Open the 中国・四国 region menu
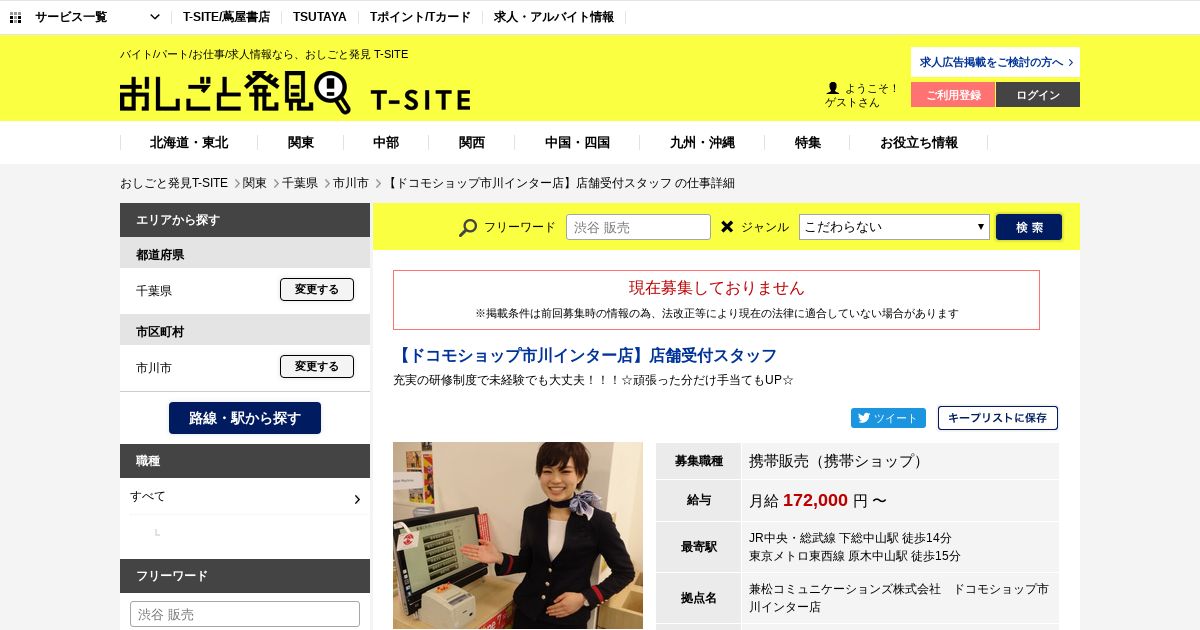The image size is (1200, 630). [577, 143]
